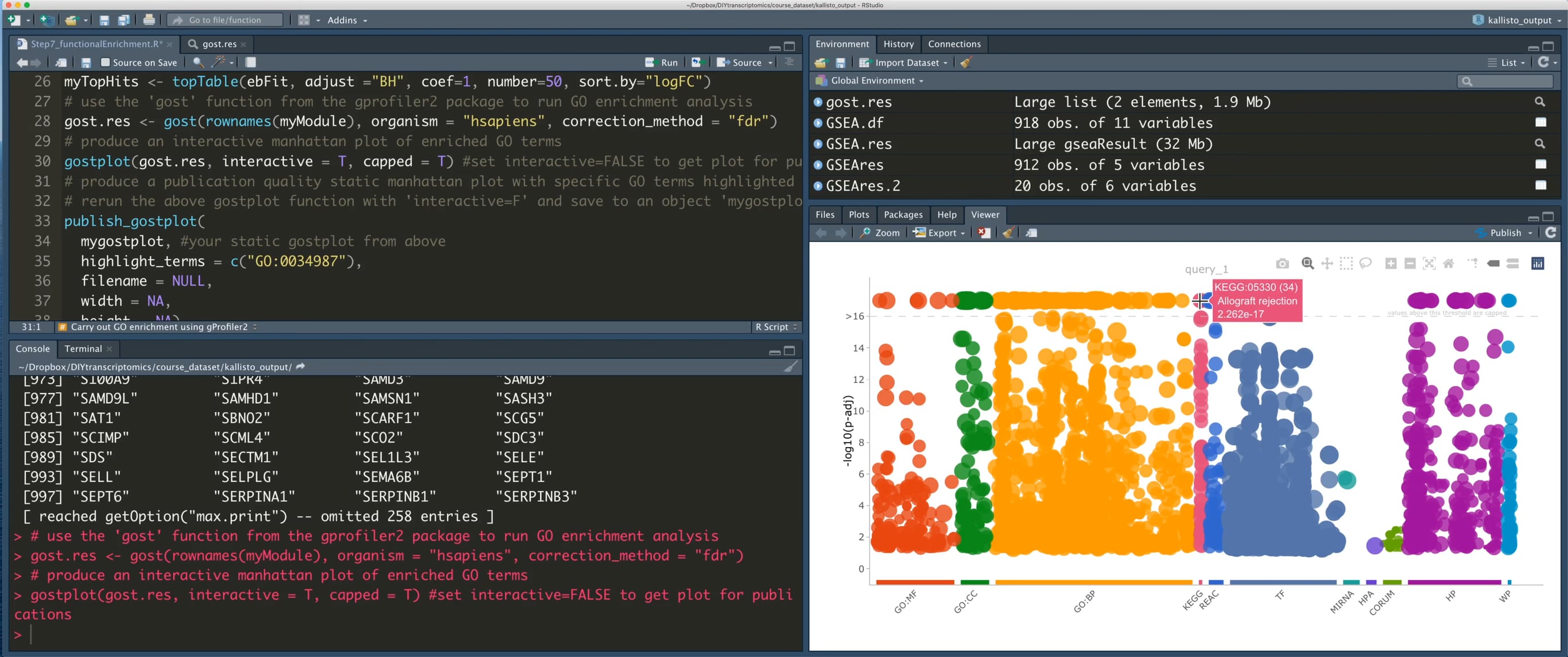Toggle Plotly spike lines

[1473, 264]
